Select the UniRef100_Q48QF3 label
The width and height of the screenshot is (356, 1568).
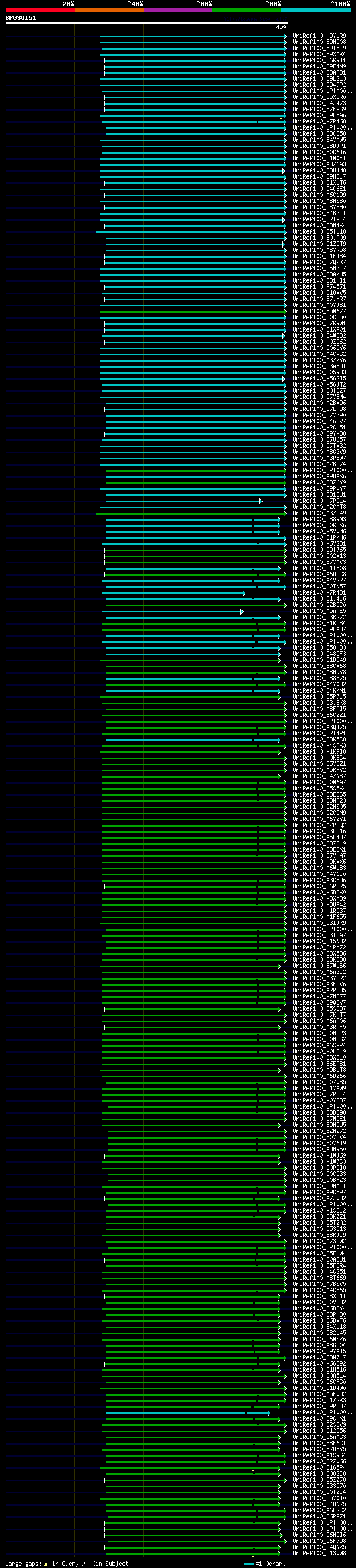(x=319, y=654)
